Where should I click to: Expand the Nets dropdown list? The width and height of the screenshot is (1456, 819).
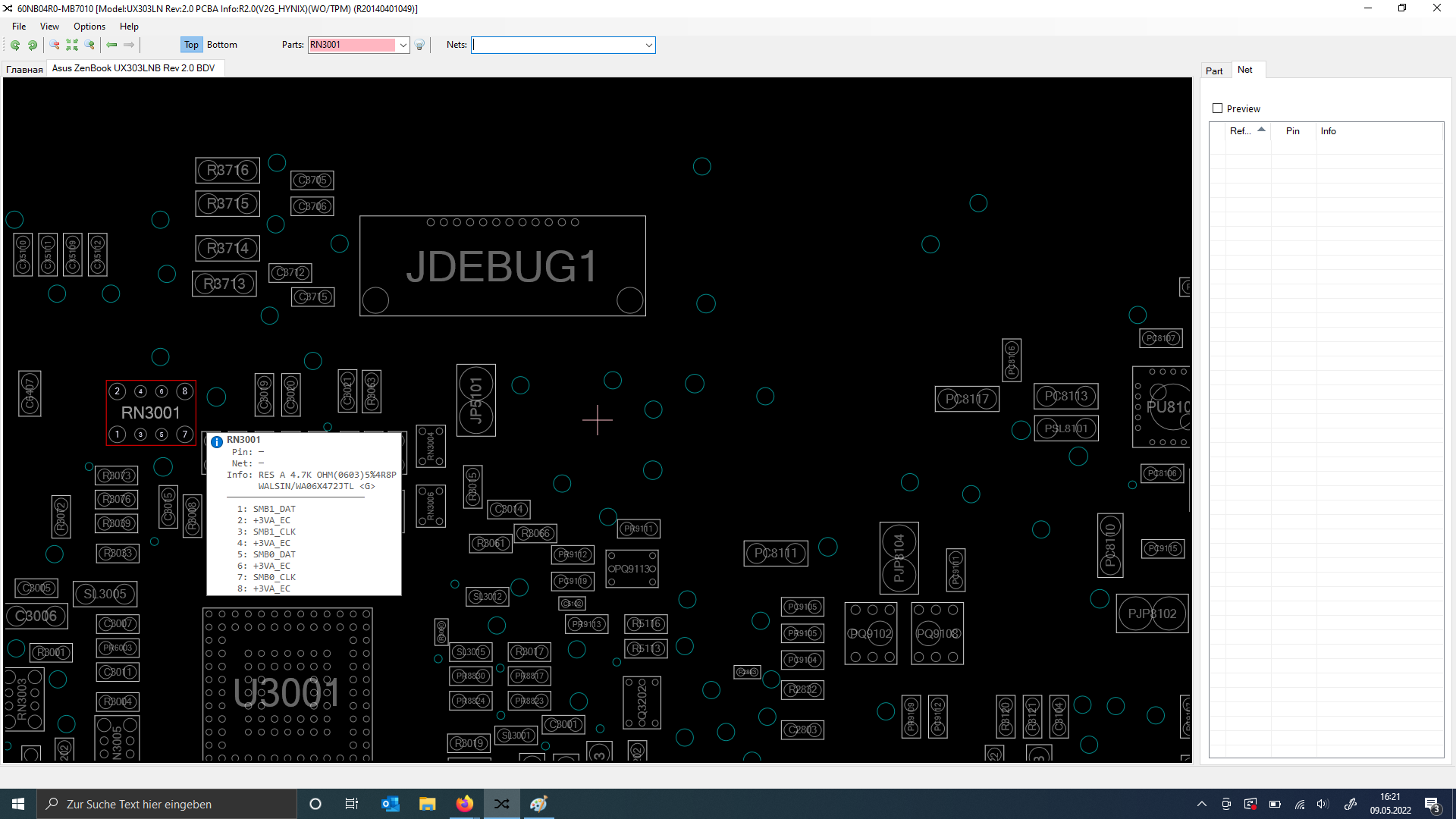pos(649,45)
